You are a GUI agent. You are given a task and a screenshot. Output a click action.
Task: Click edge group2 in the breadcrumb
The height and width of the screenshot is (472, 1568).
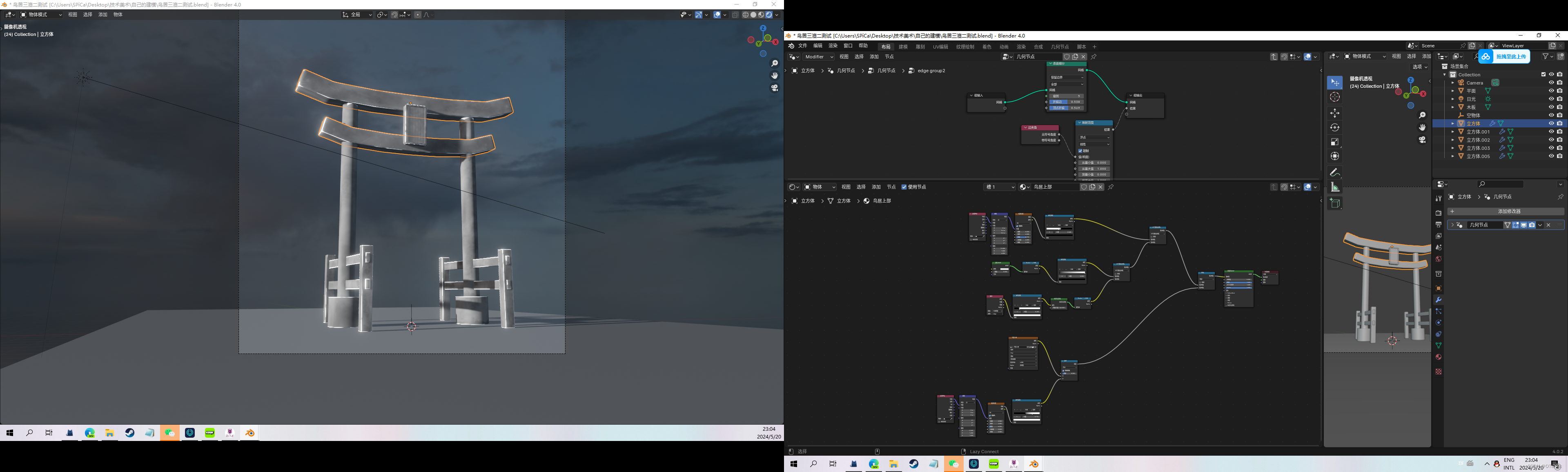(931, 71)
